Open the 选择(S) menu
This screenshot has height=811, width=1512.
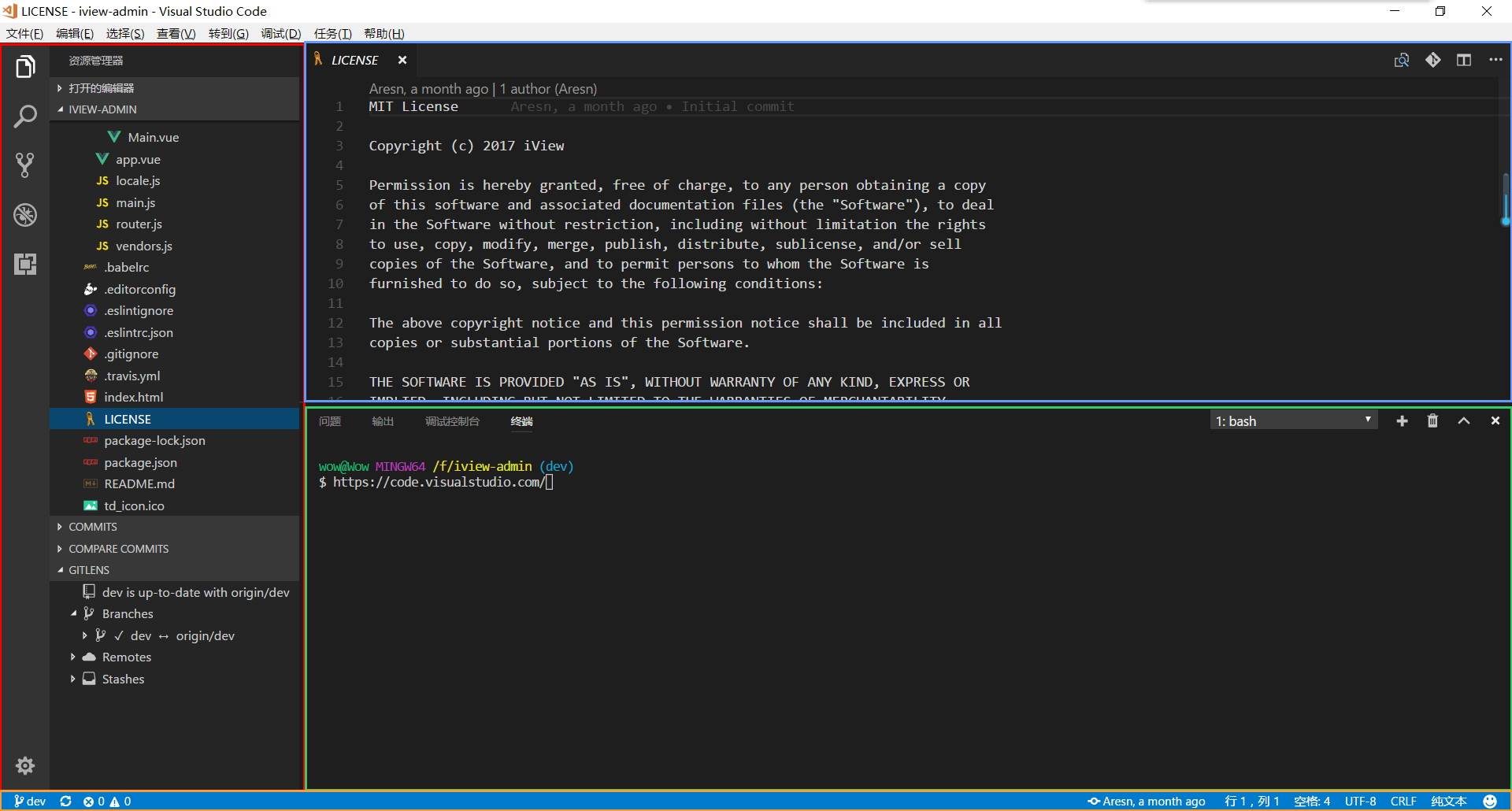(125, 33)
